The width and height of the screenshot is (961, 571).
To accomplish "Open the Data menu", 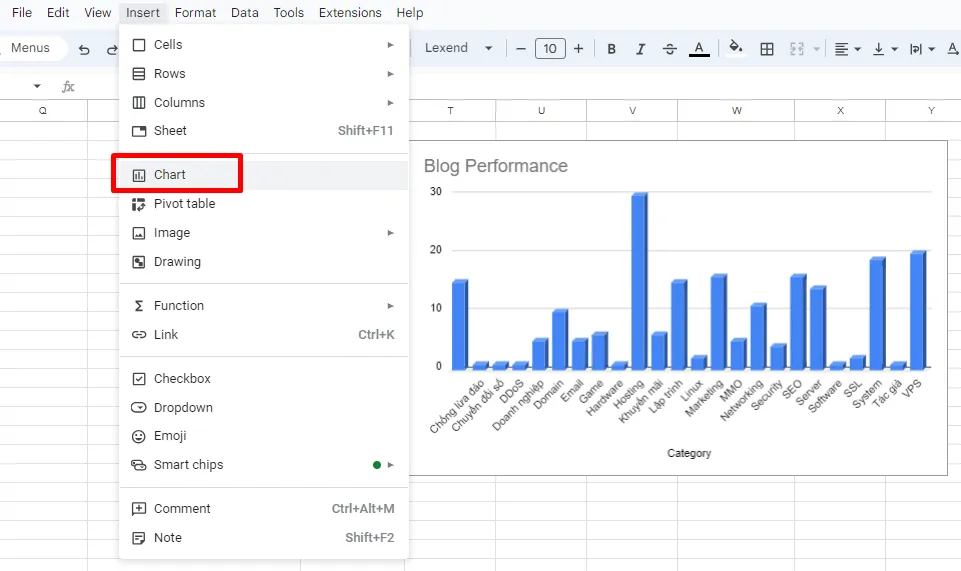I will tap(245, 12).
